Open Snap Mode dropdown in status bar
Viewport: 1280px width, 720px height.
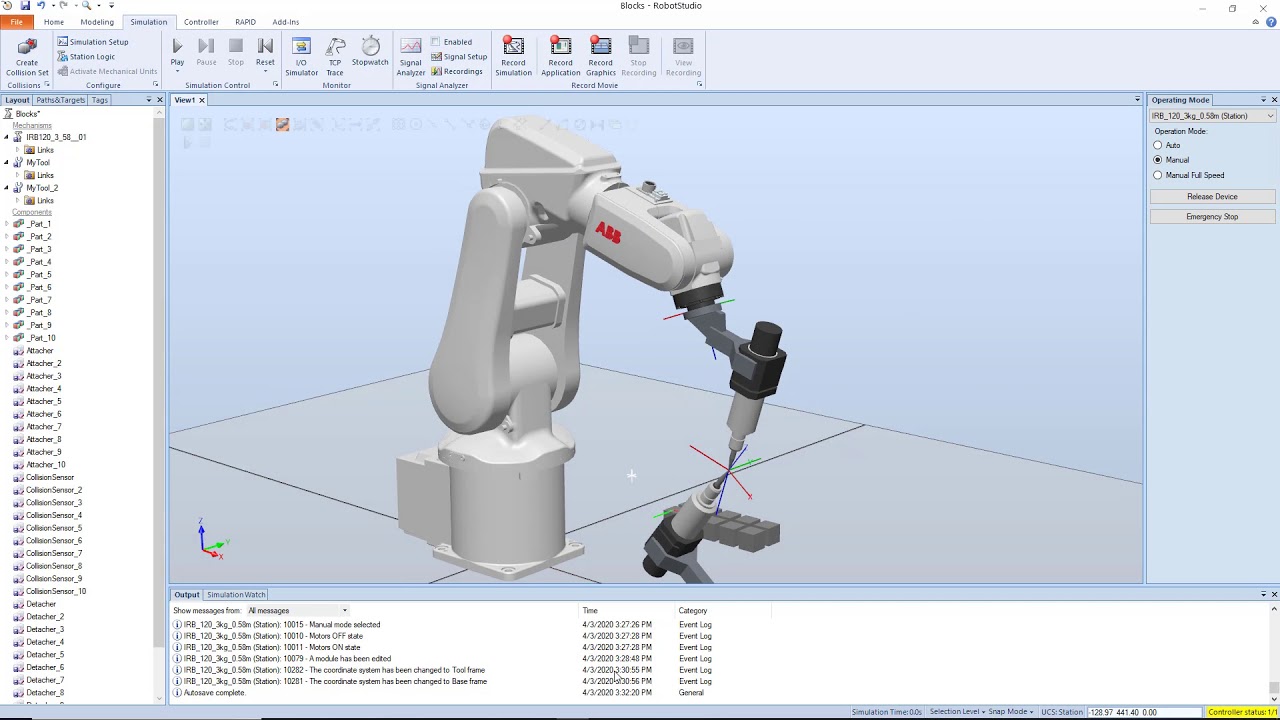[1011, 712]
